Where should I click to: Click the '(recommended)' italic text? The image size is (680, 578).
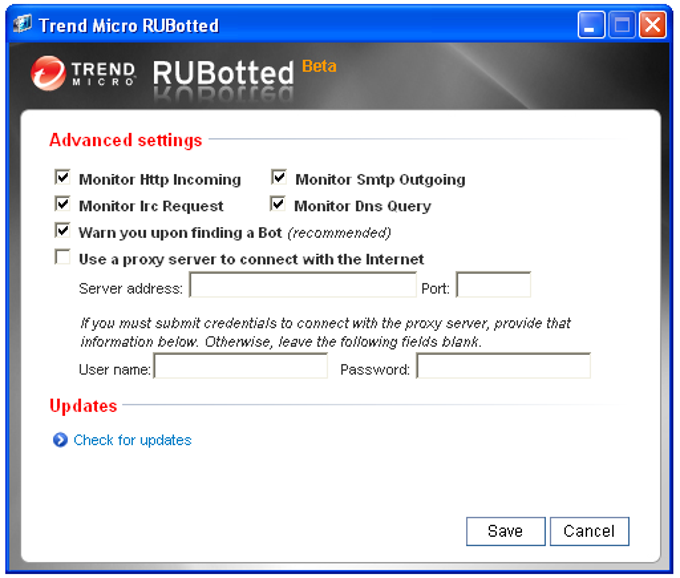[x=339, y=233]
